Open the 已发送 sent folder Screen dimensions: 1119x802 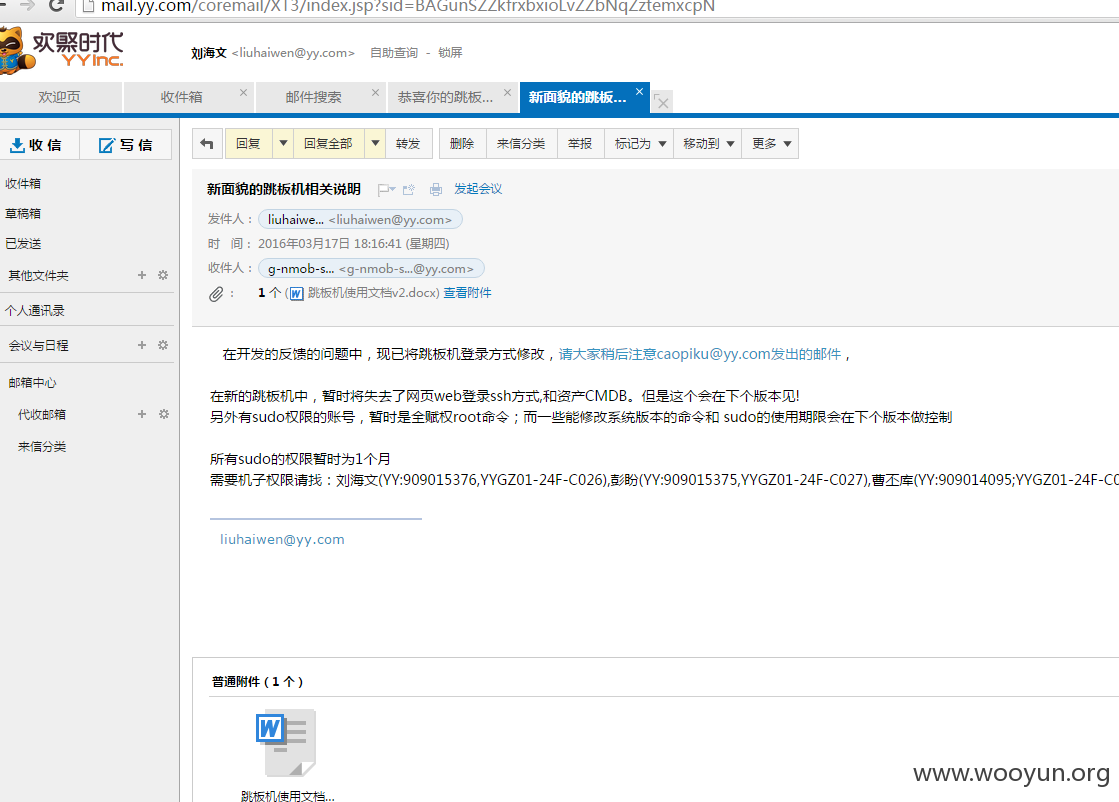(23, 243)
